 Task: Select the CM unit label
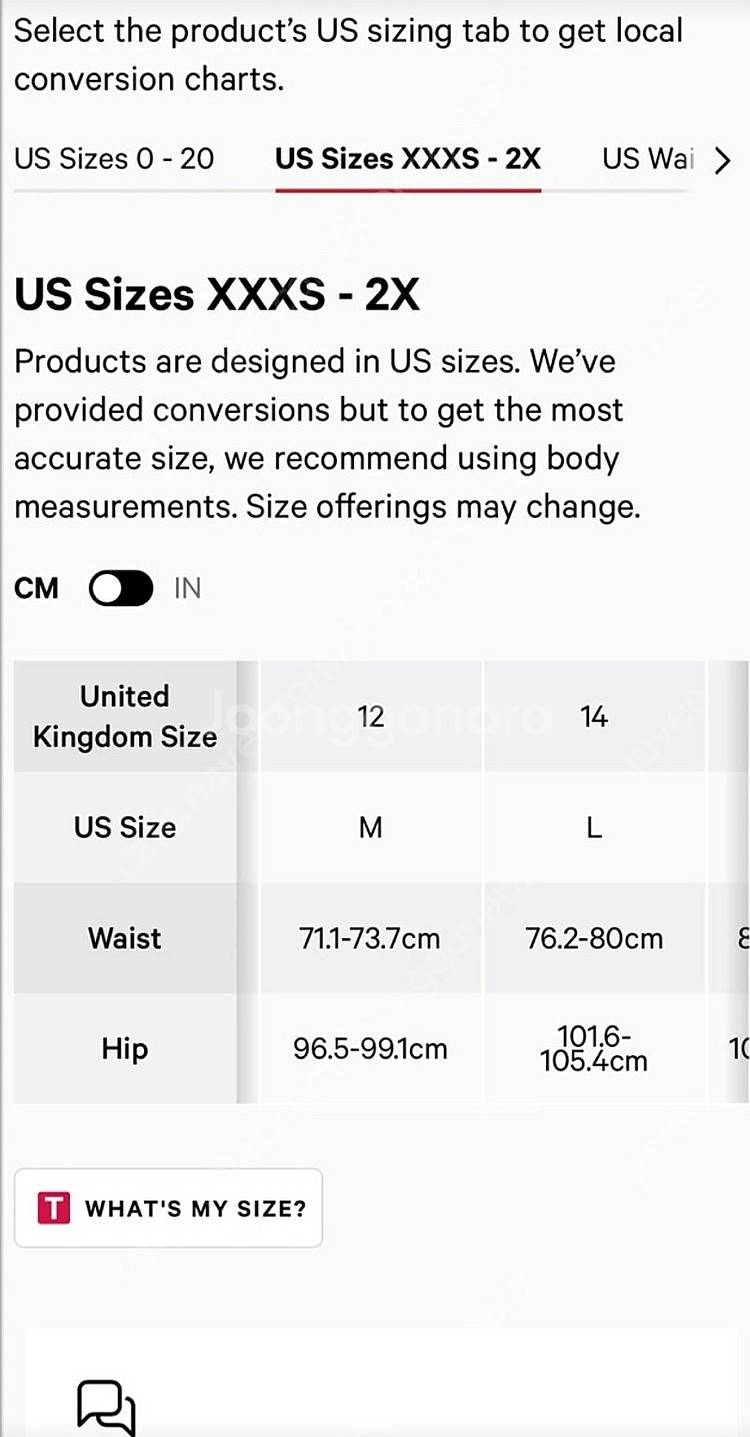(x=36, y=588)
